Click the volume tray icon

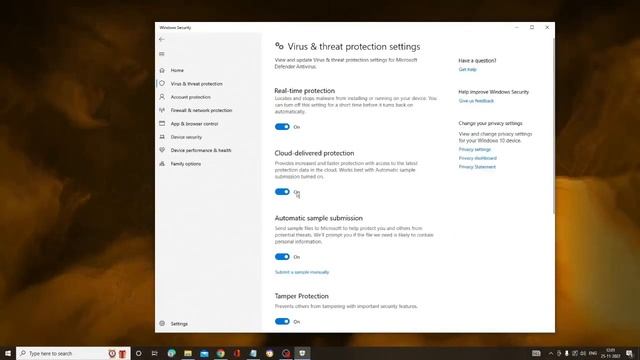583,353
